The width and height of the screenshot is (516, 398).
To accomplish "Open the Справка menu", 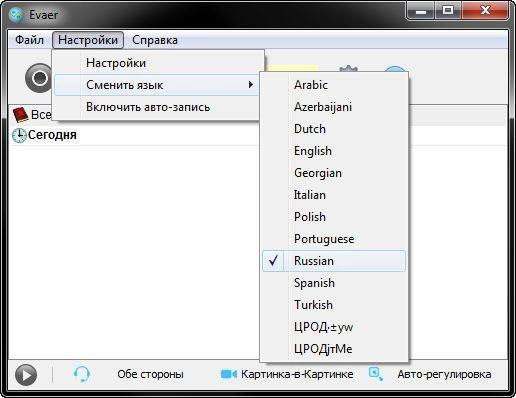I will pyautogui.click(x=155, y=40).
